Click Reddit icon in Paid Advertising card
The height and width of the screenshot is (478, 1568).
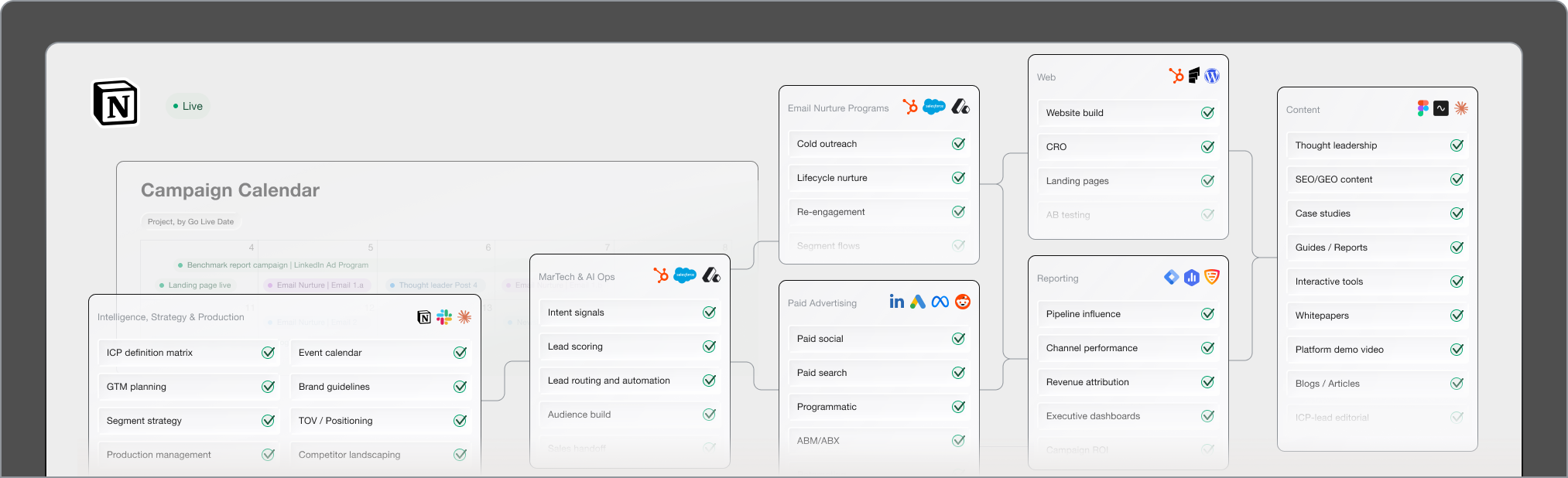963,302
